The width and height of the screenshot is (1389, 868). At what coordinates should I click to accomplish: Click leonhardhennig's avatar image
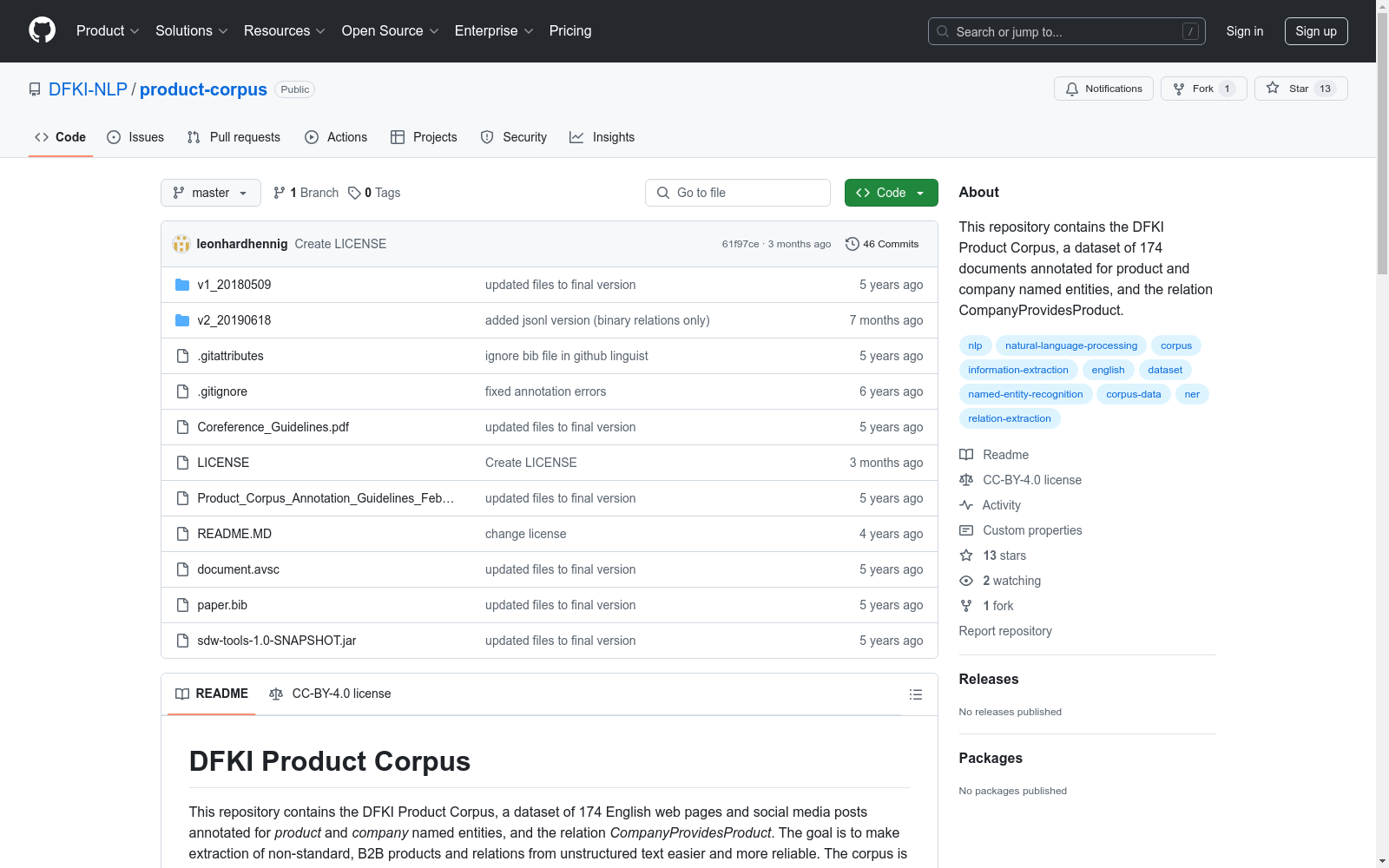(181, 244)
